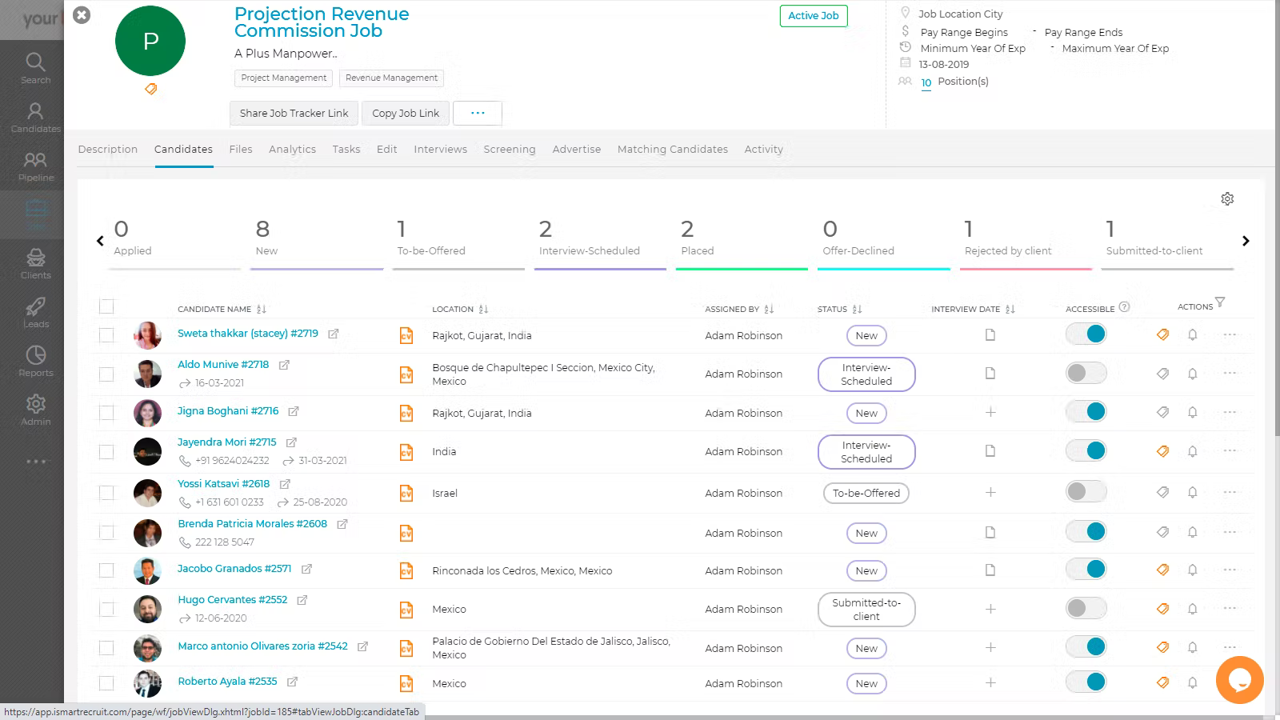Click the tag icon in Jayendra Mori's row
The height and width of the screenshot is (720, 1280).
point(1162,451)
